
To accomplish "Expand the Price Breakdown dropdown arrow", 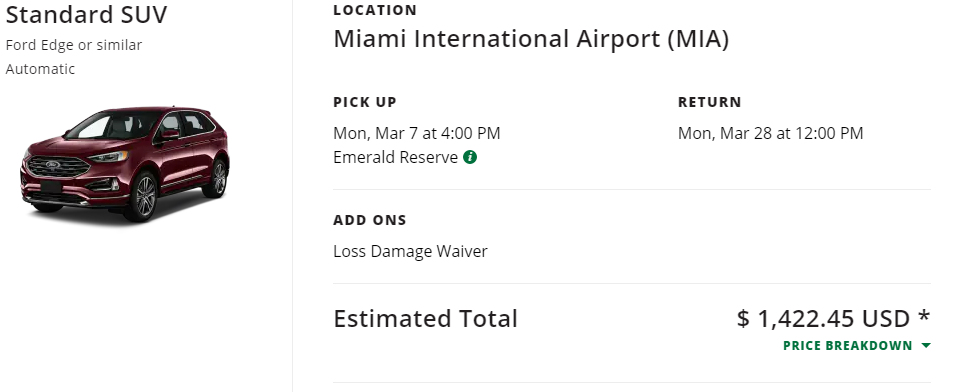I will 925,346.
